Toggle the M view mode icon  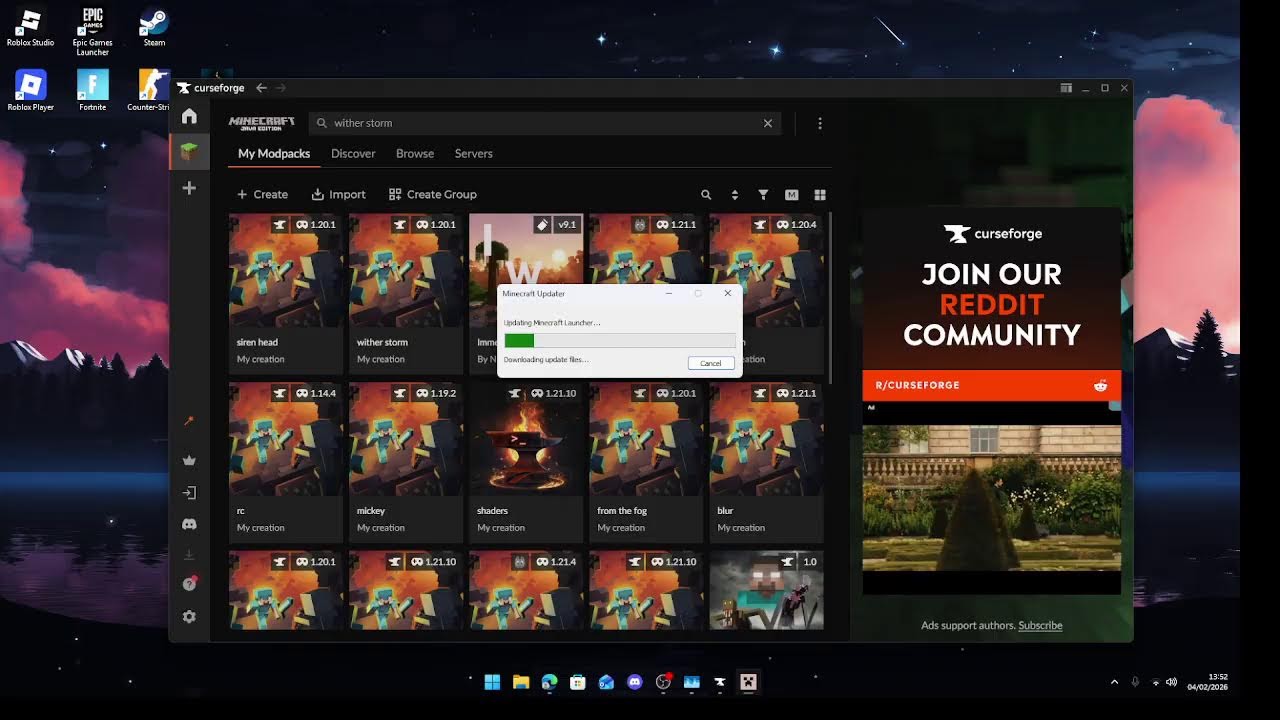[x=792, y=195]
